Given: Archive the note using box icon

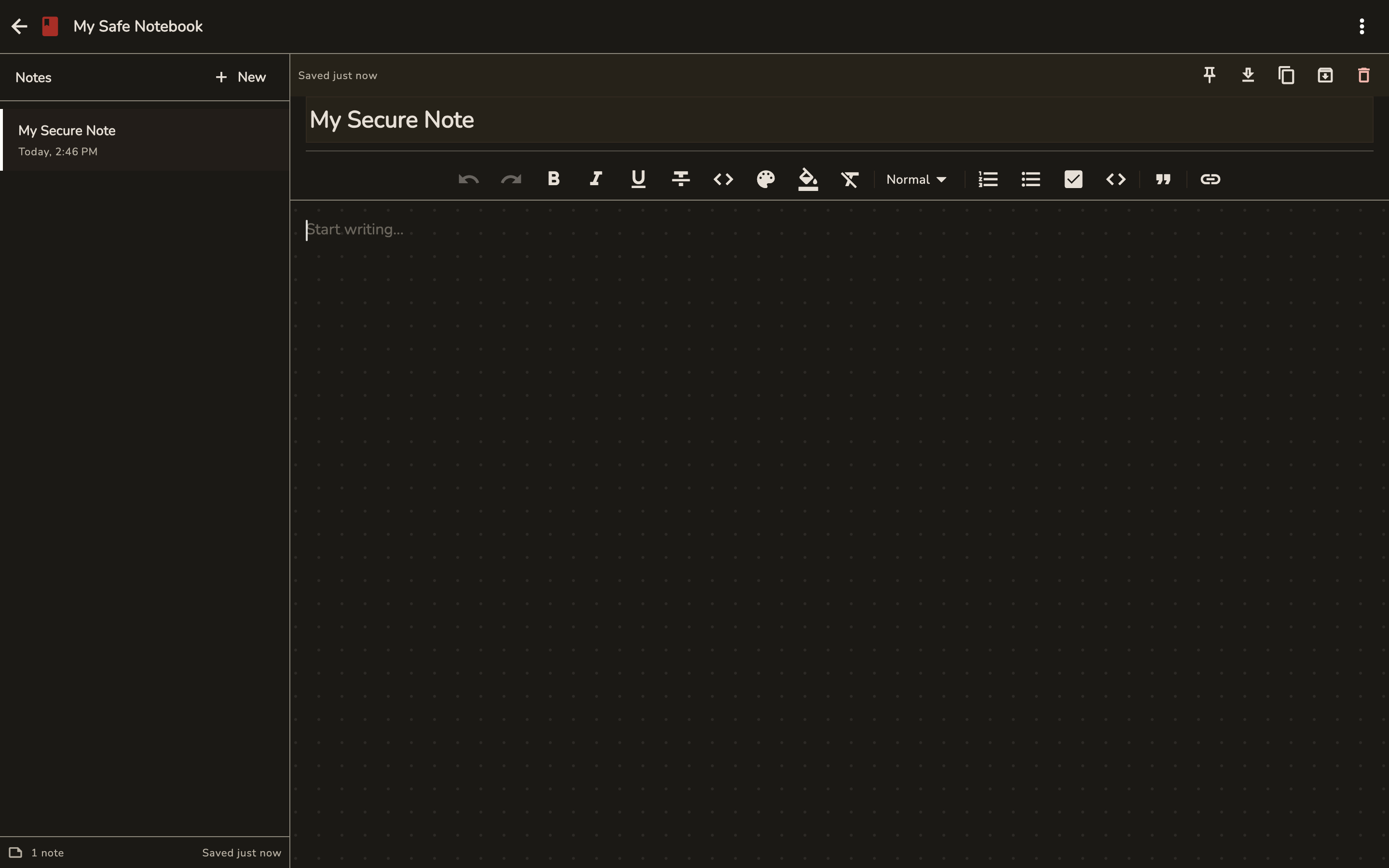Looking at the screenshot, I should tap(1325, 75).
